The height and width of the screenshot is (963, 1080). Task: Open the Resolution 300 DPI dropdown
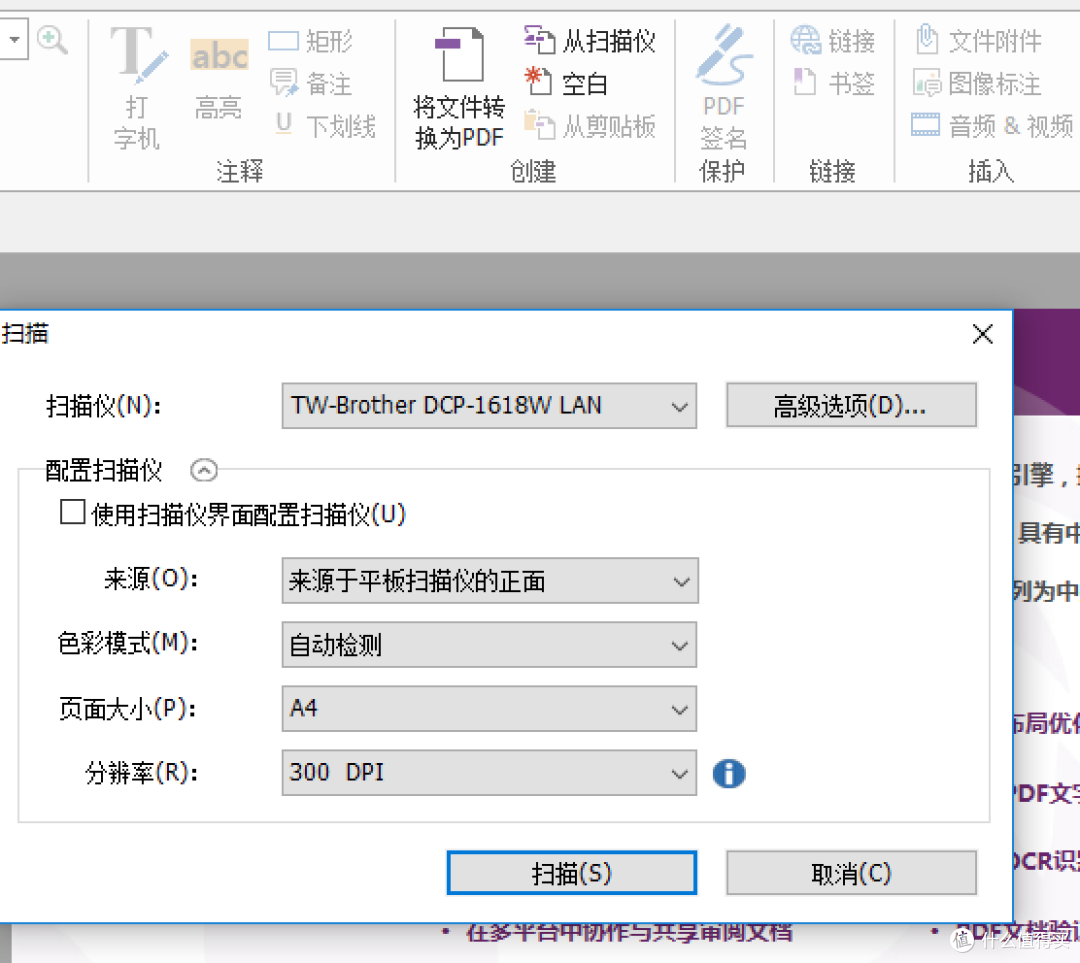coord(489,773)
